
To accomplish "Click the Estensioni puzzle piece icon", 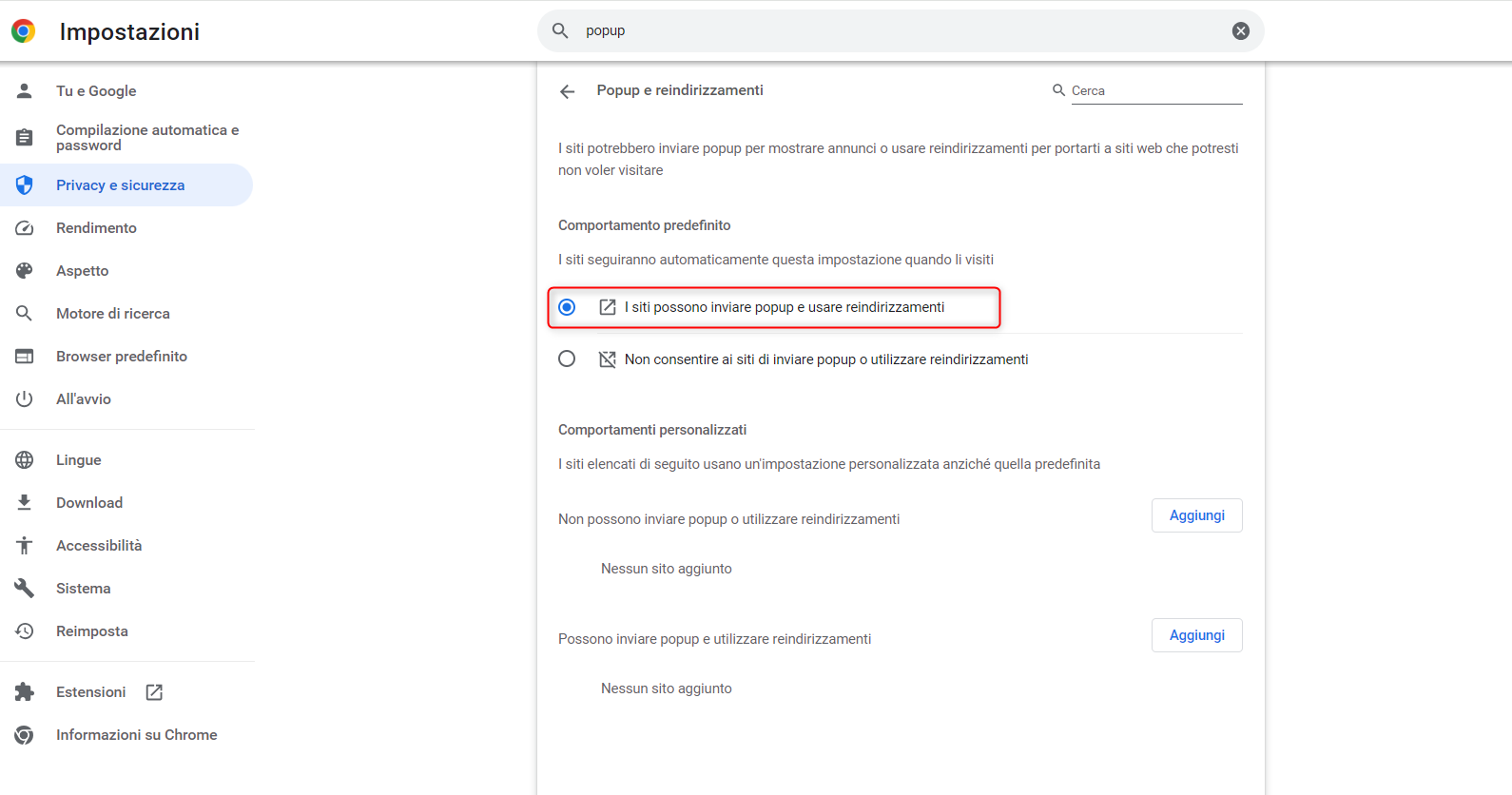I will (x=25, y=692).
